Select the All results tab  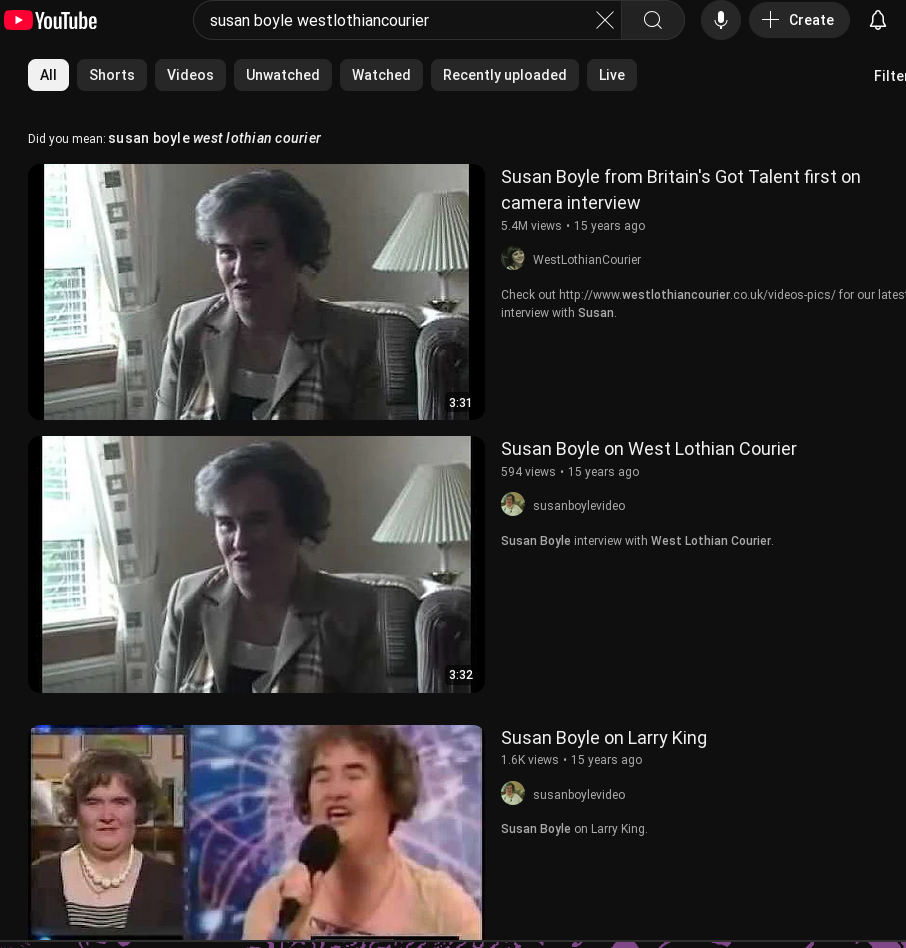coord(48,75)
